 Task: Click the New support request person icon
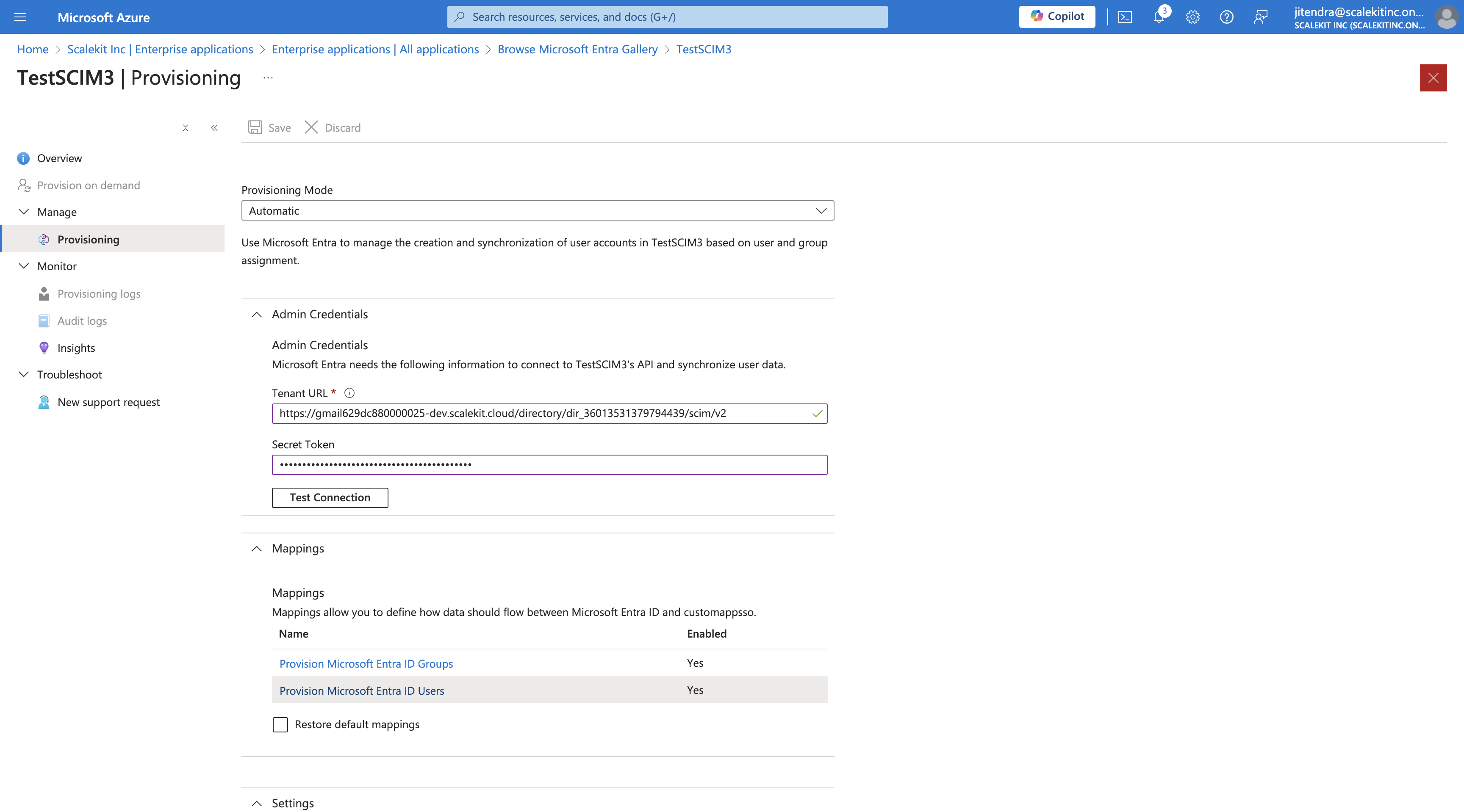(x=44, y=402)
